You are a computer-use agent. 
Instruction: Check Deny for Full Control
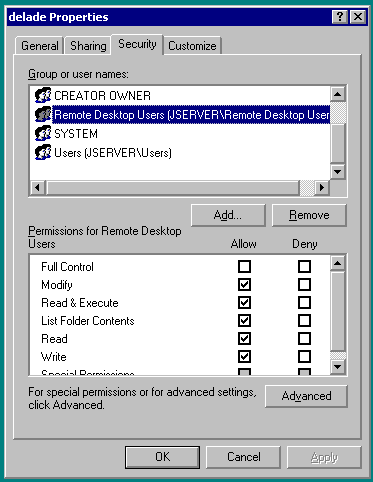coord(304,267)
